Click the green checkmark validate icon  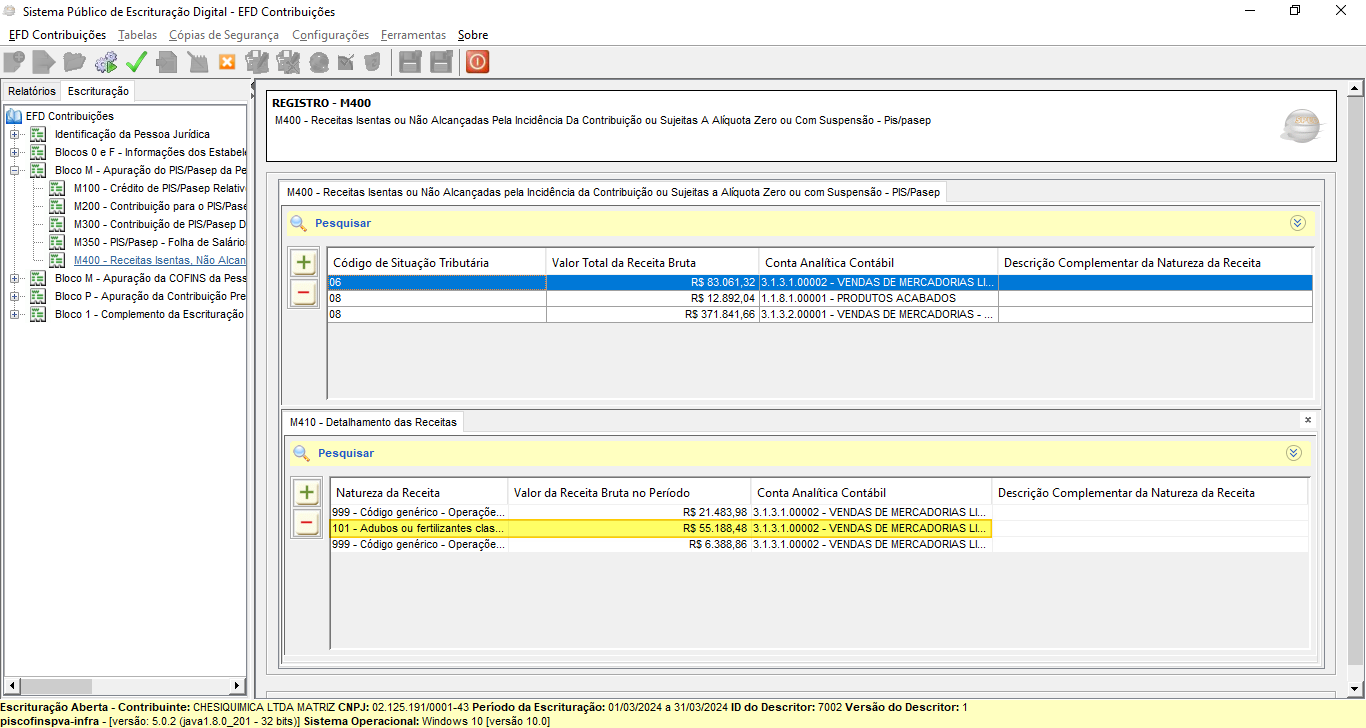click(136, 62)
